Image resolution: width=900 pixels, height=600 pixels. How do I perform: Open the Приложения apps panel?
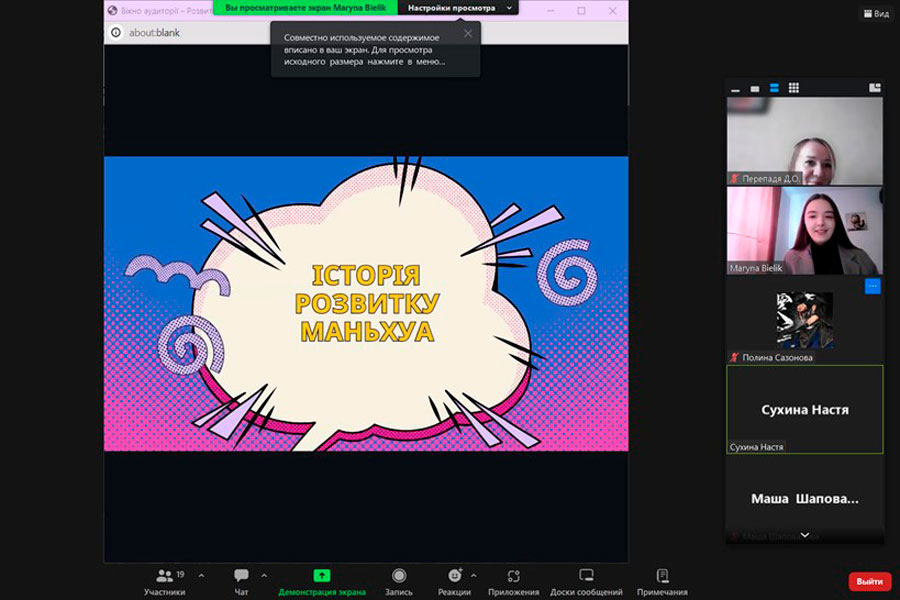coord(513,581)
